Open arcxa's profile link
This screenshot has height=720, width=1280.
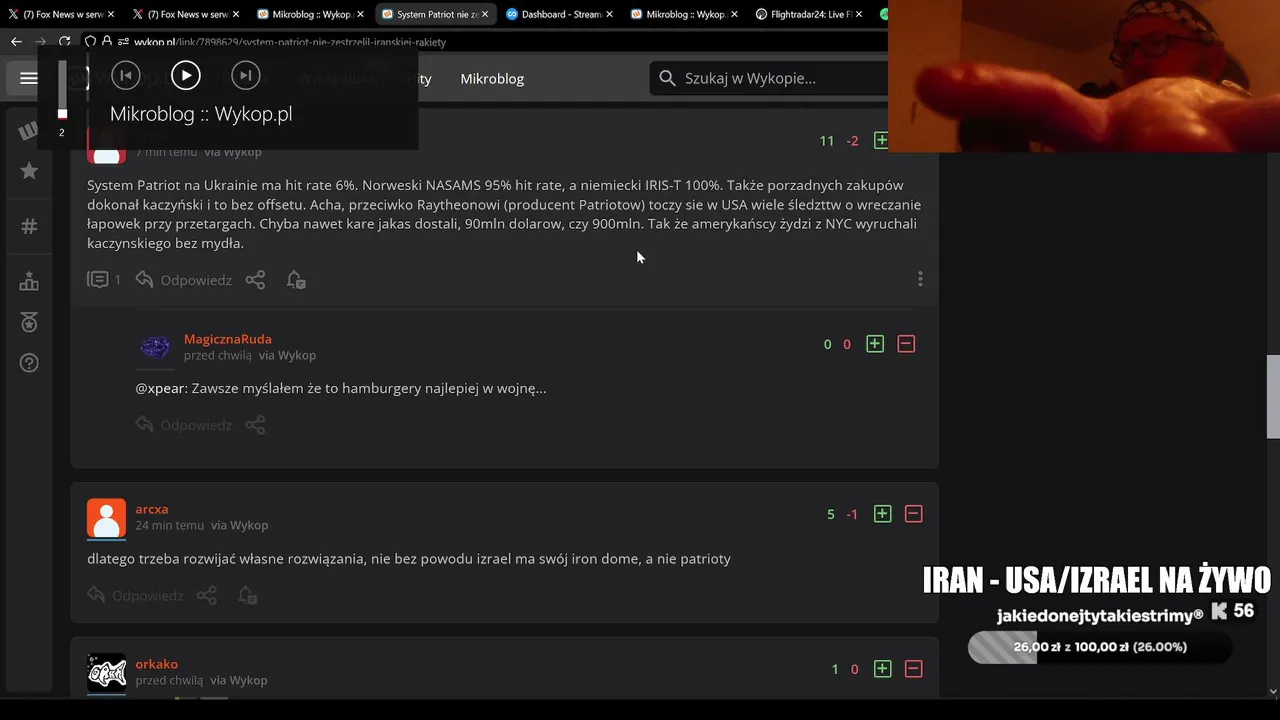[x=152, y=509]
